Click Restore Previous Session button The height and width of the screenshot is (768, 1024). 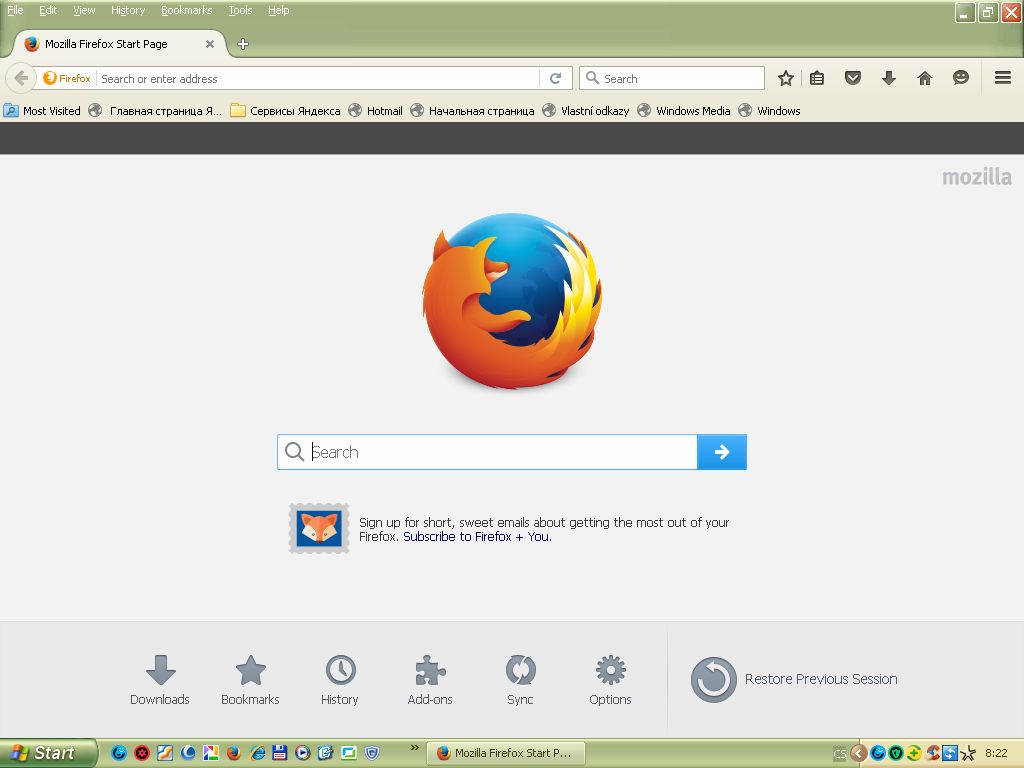click(794, 679)
